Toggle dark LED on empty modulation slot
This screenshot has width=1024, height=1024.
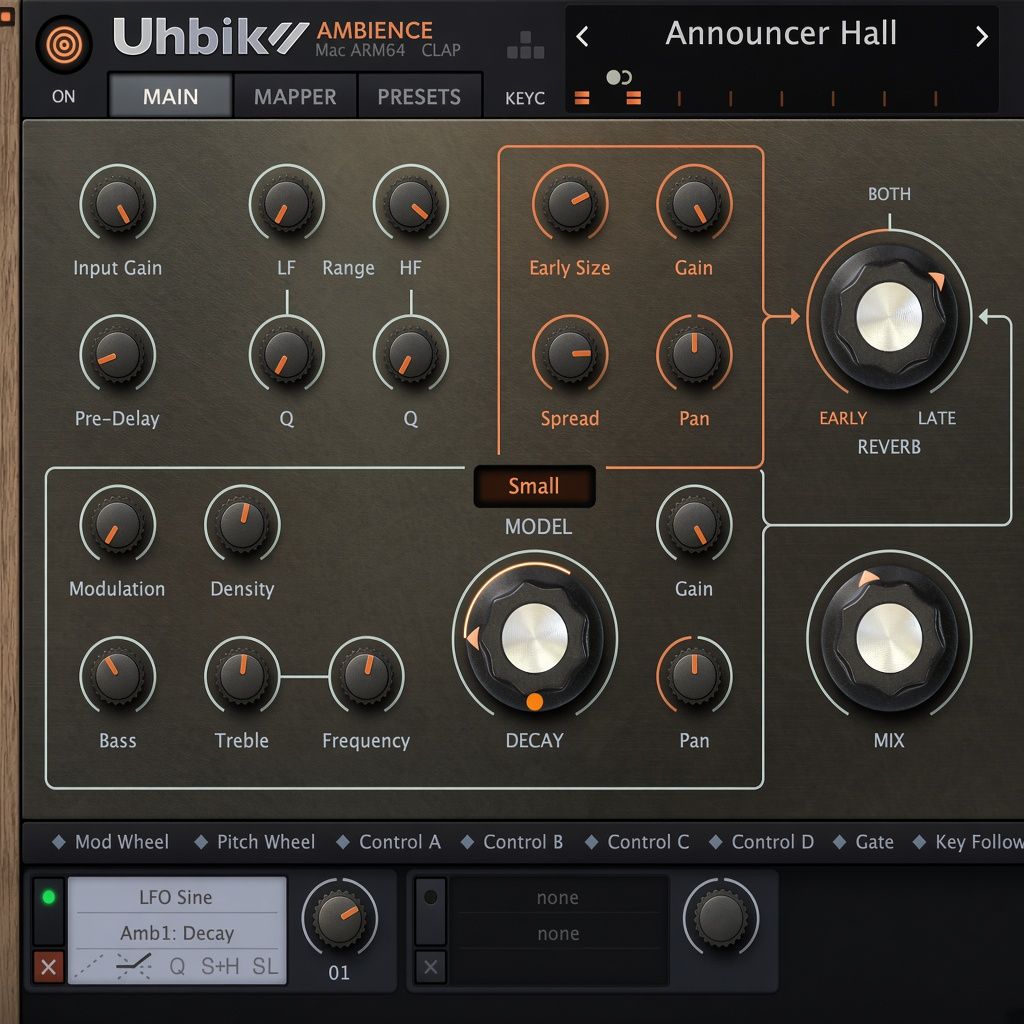point(430,897)
